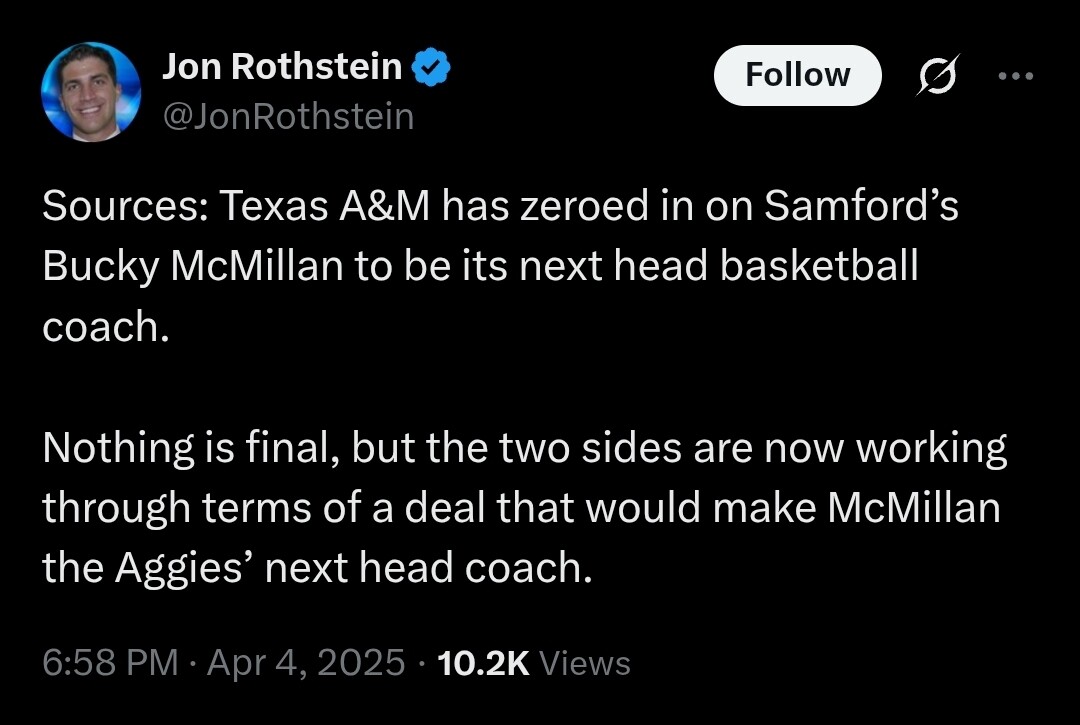Open the three-dot more options menu
The image size is (1080, 725).
point(1016,76)
